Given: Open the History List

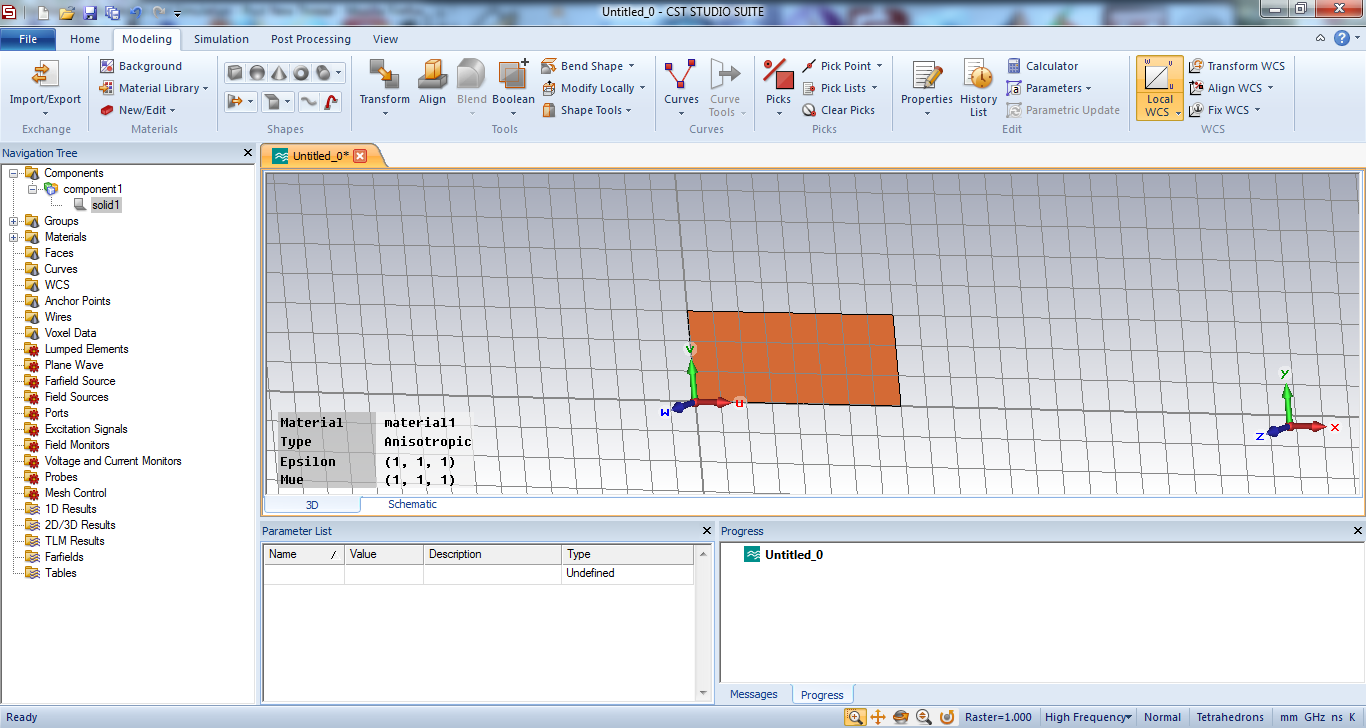Looking at the screenshot, I should (x=977, y=87).
